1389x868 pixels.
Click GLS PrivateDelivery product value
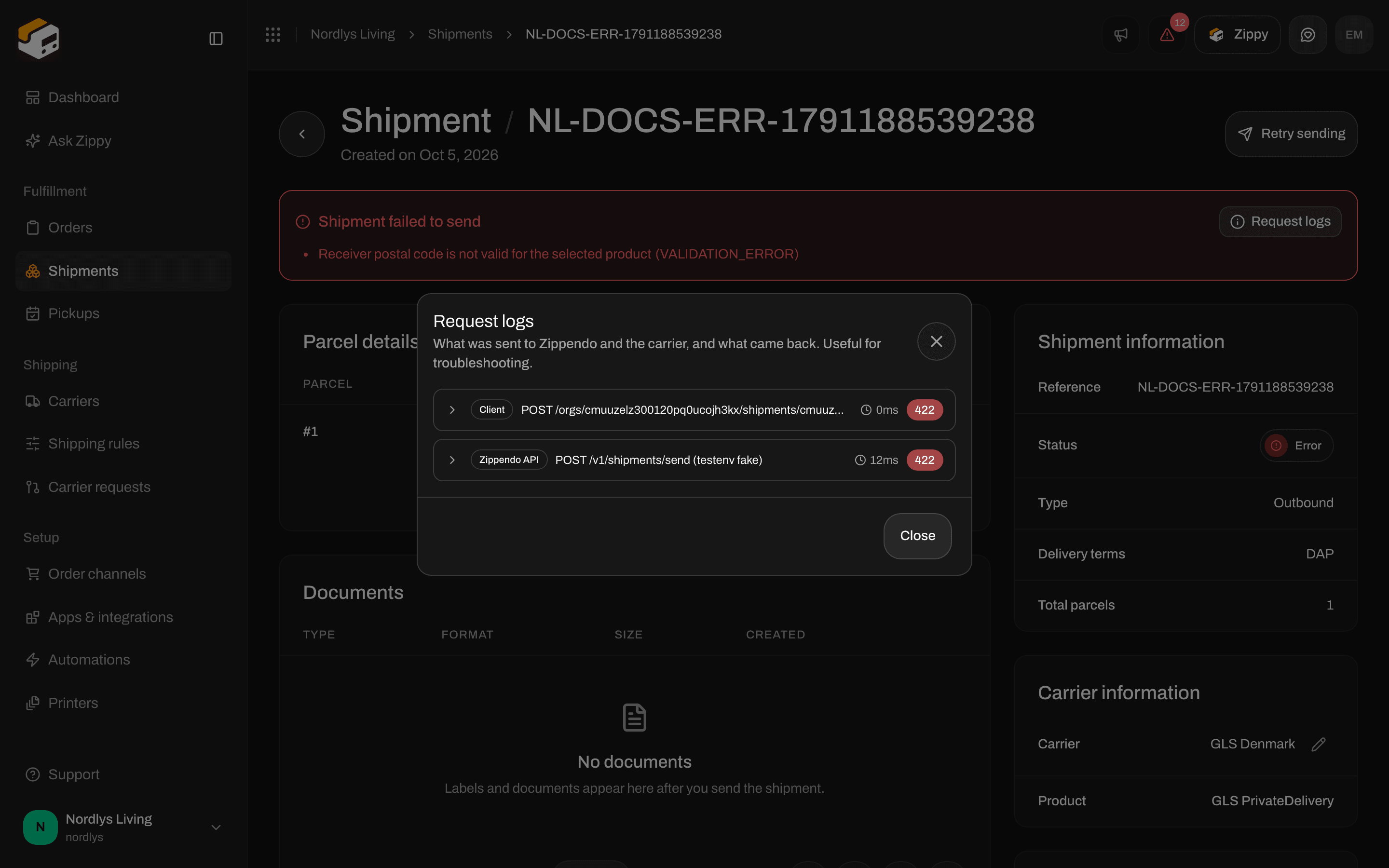tap(1272, 801)
